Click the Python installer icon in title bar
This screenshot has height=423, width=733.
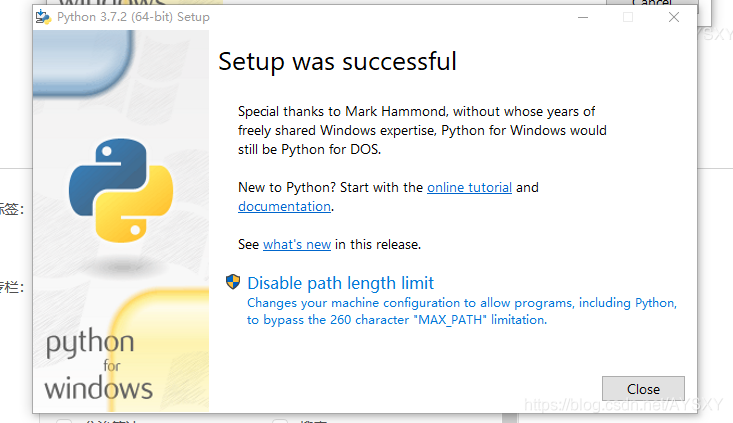click(43, 17)
